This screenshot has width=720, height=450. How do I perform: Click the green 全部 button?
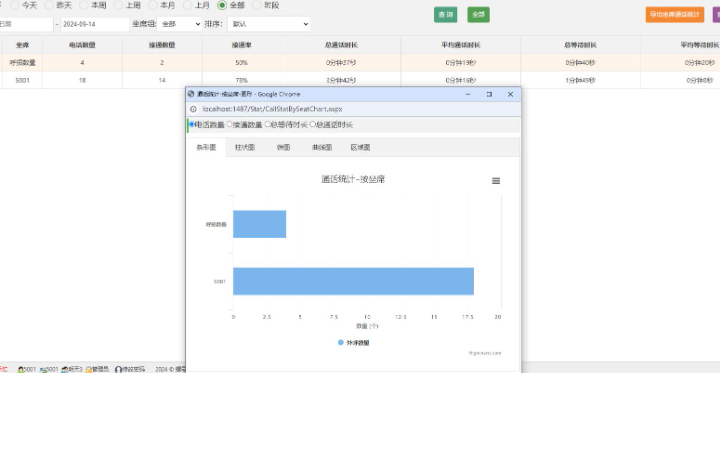[478, 15]
